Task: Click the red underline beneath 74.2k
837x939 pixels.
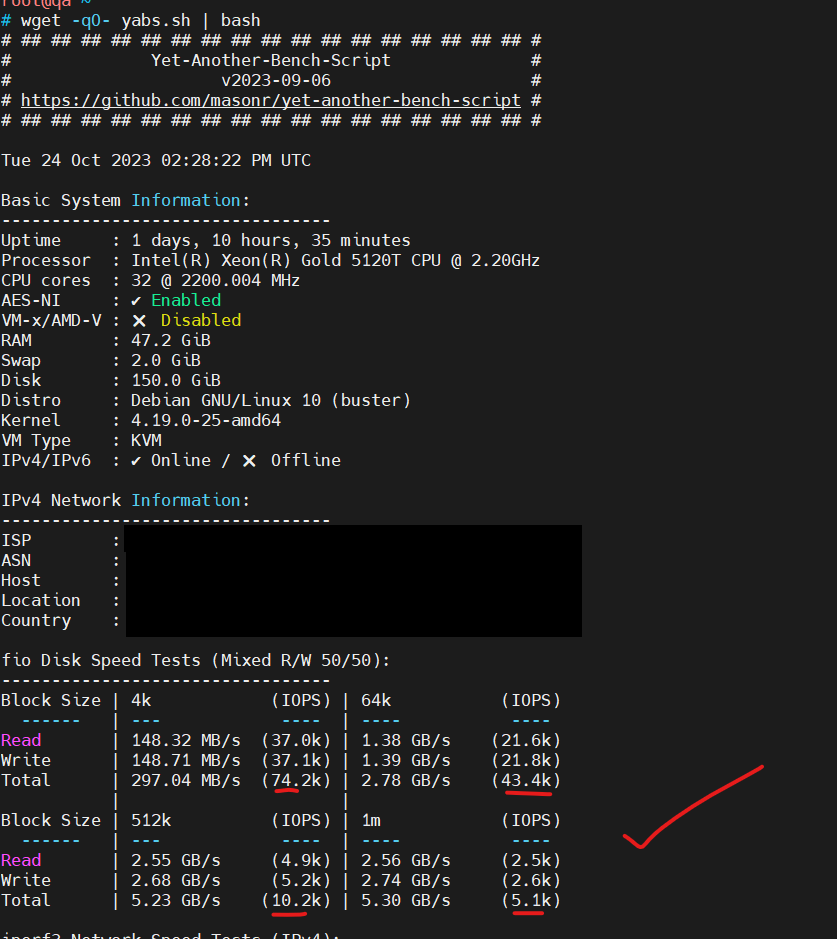Action: coord(286,791)
